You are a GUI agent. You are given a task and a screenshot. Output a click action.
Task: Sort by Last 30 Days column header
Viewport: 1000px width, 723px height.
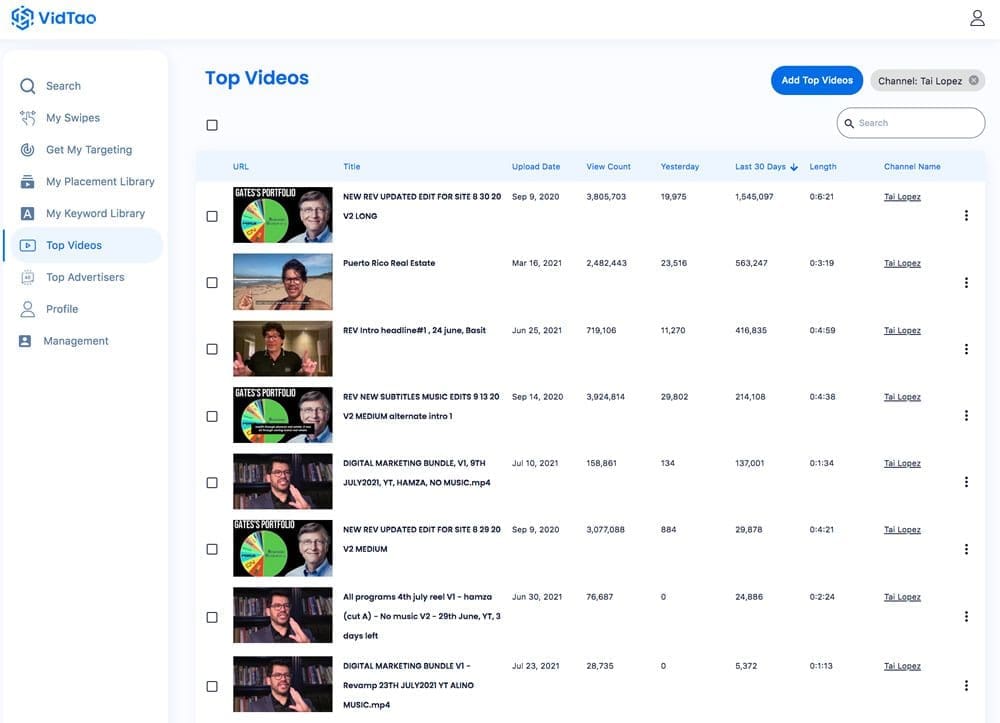760,167
